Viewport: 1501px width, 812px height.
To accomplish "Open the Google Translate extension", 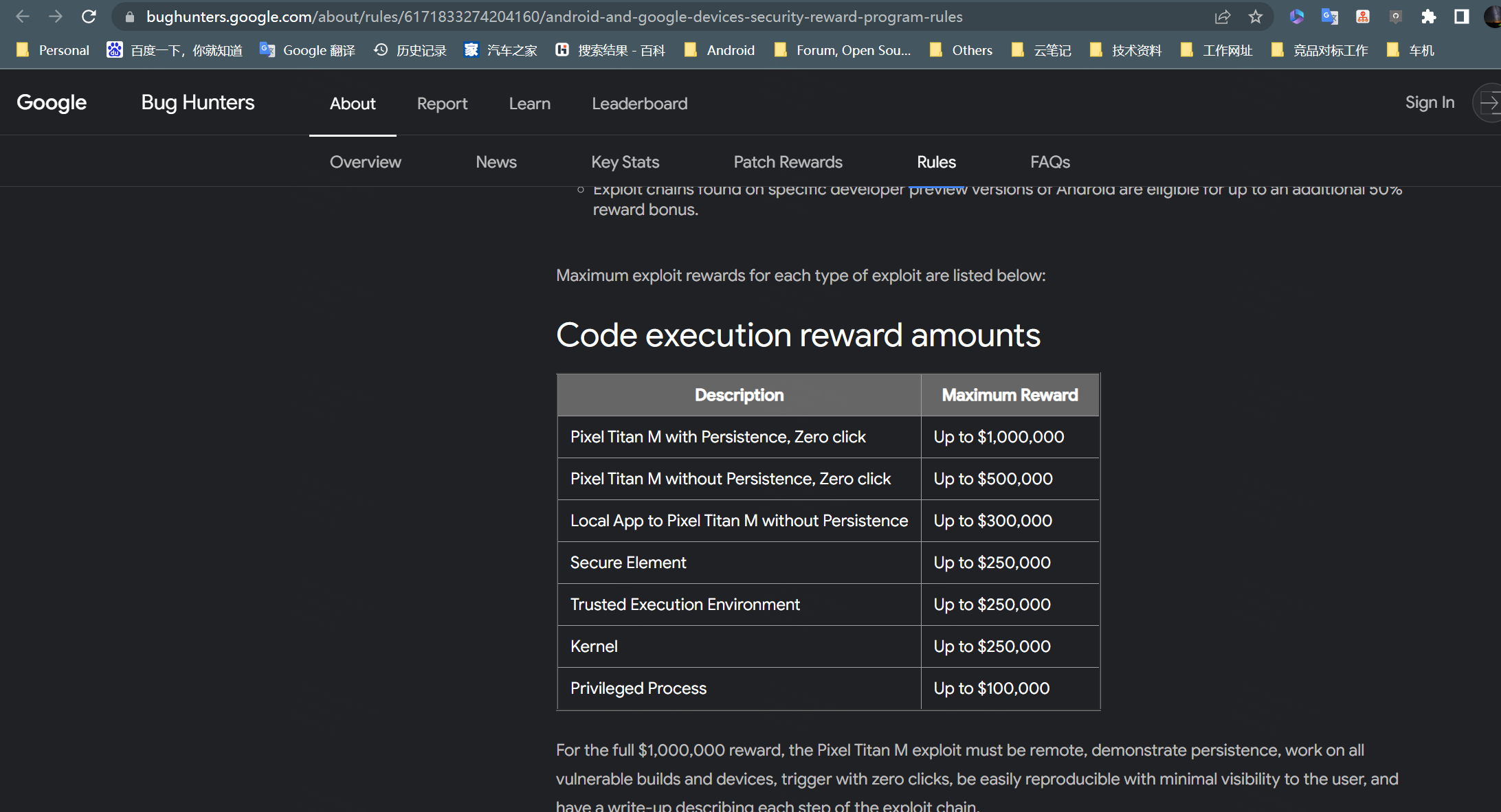I will pyautogui.click(x=1329, y=16).
